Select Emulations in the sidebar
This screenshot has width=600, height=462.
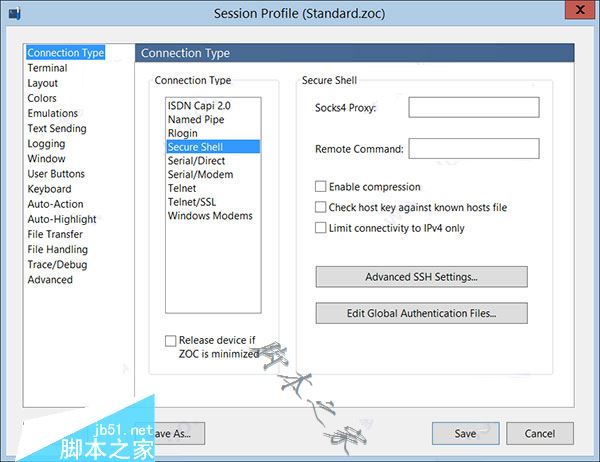pyautogui.click(x=53, y=113)
